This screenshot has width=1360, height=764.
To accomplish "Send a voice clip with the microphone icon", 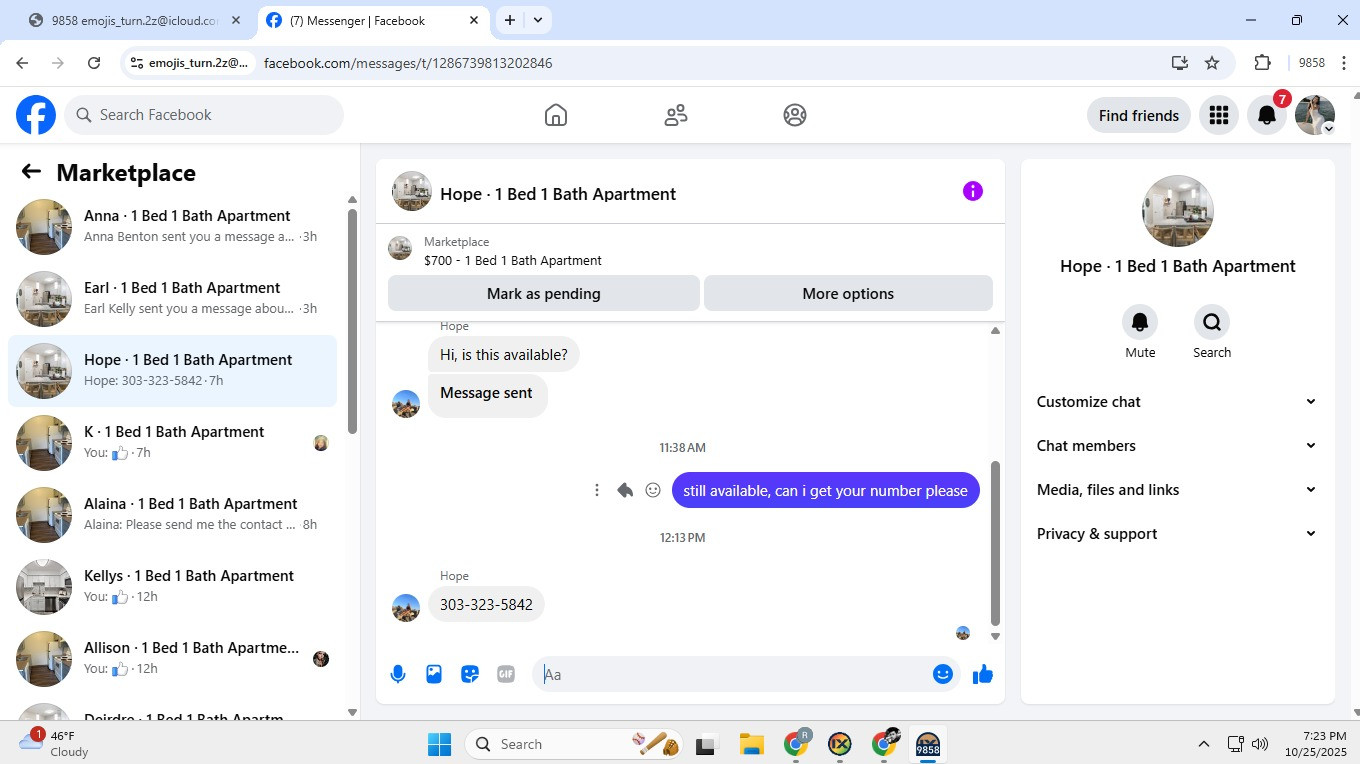I will pos(398,674).
